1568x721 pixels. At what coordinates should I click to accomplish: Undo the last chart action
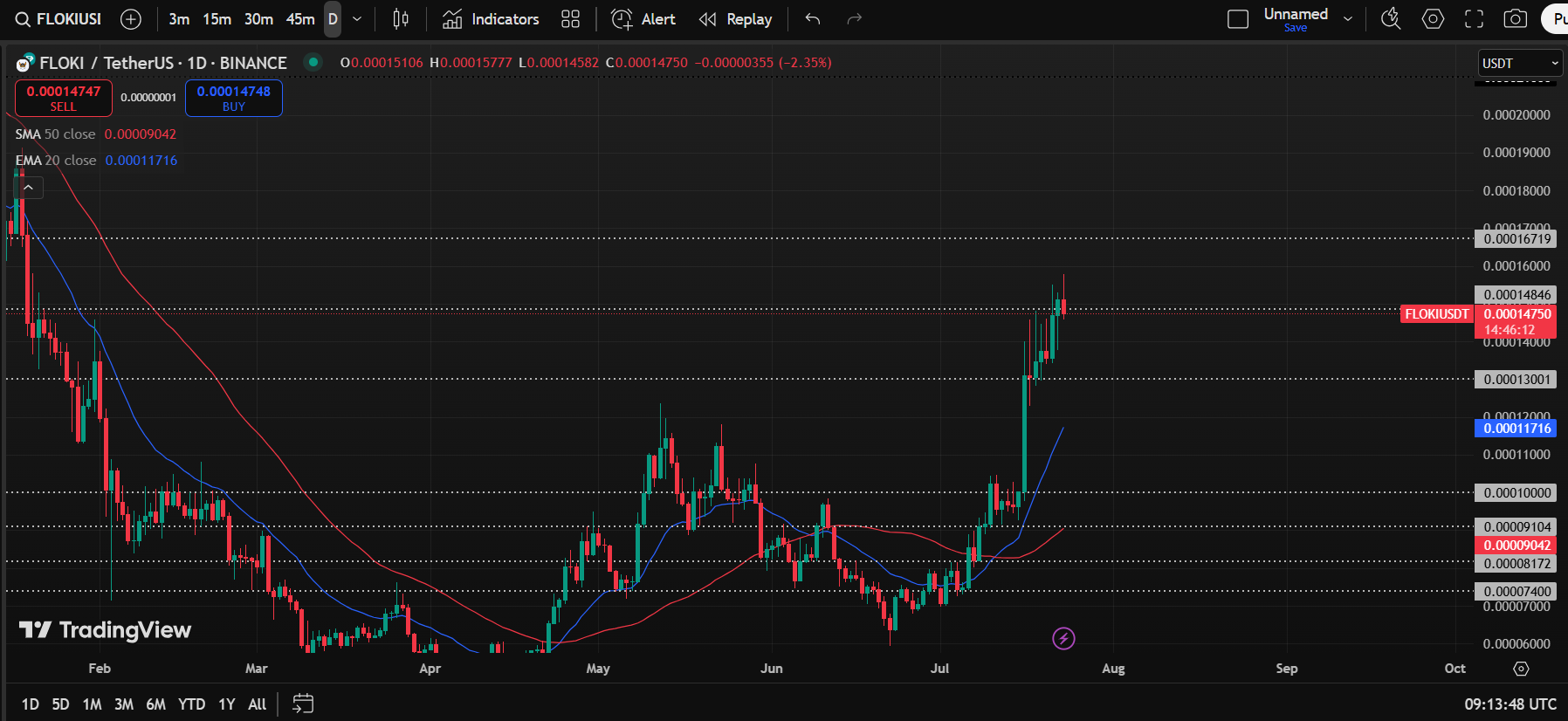[x=813, y=19]
